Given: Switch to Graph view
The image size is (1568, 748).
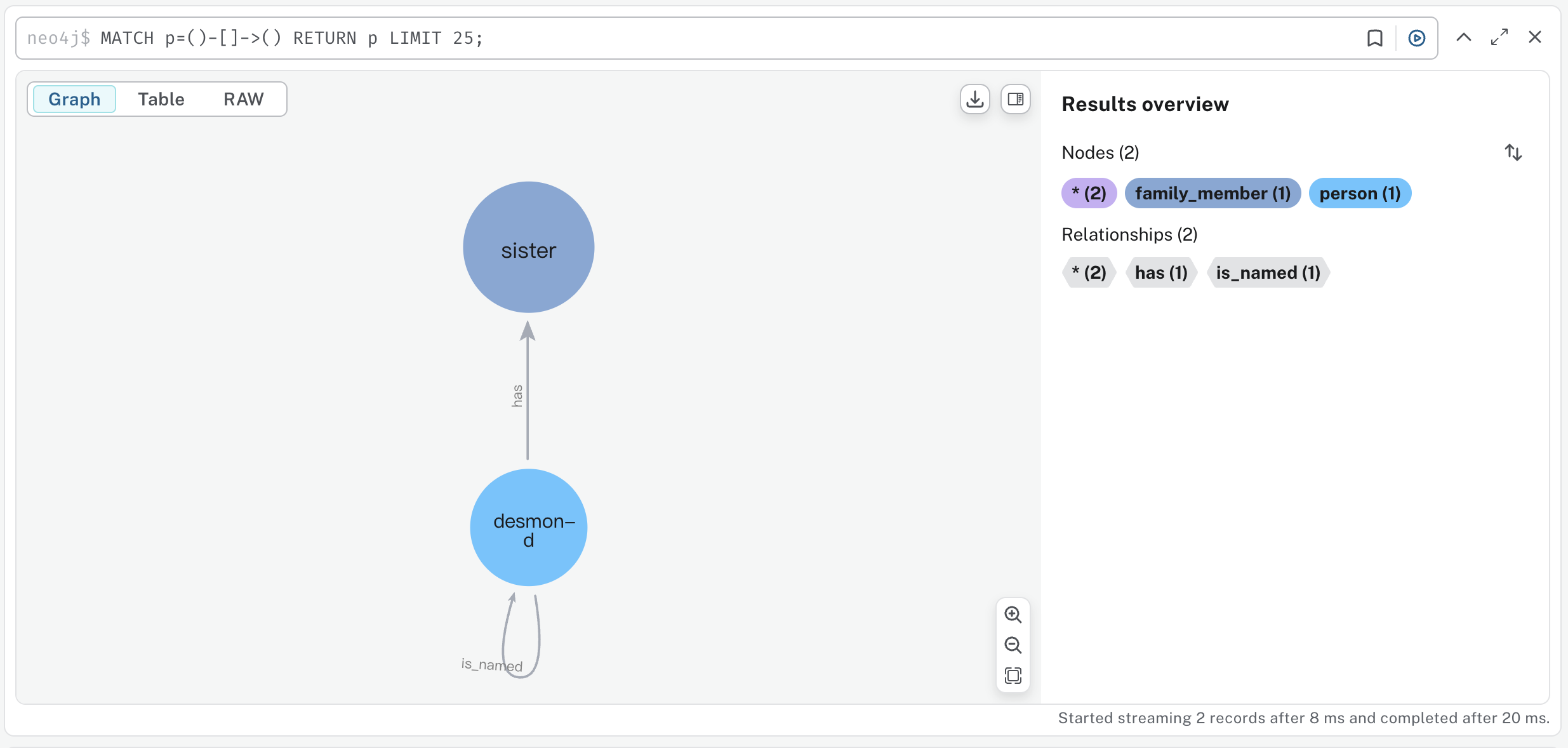Looking at the screenshot, I should 74,99.
